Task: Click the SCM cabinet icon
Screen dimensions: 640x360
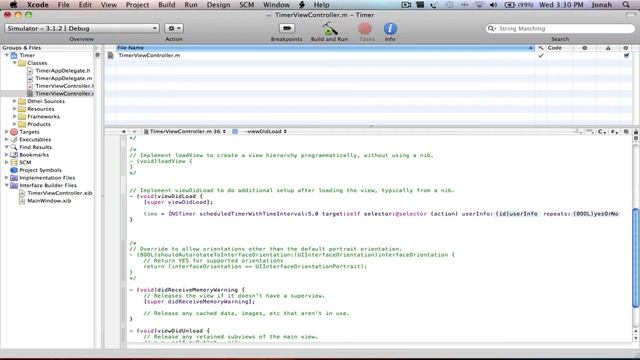Action: 14,162
